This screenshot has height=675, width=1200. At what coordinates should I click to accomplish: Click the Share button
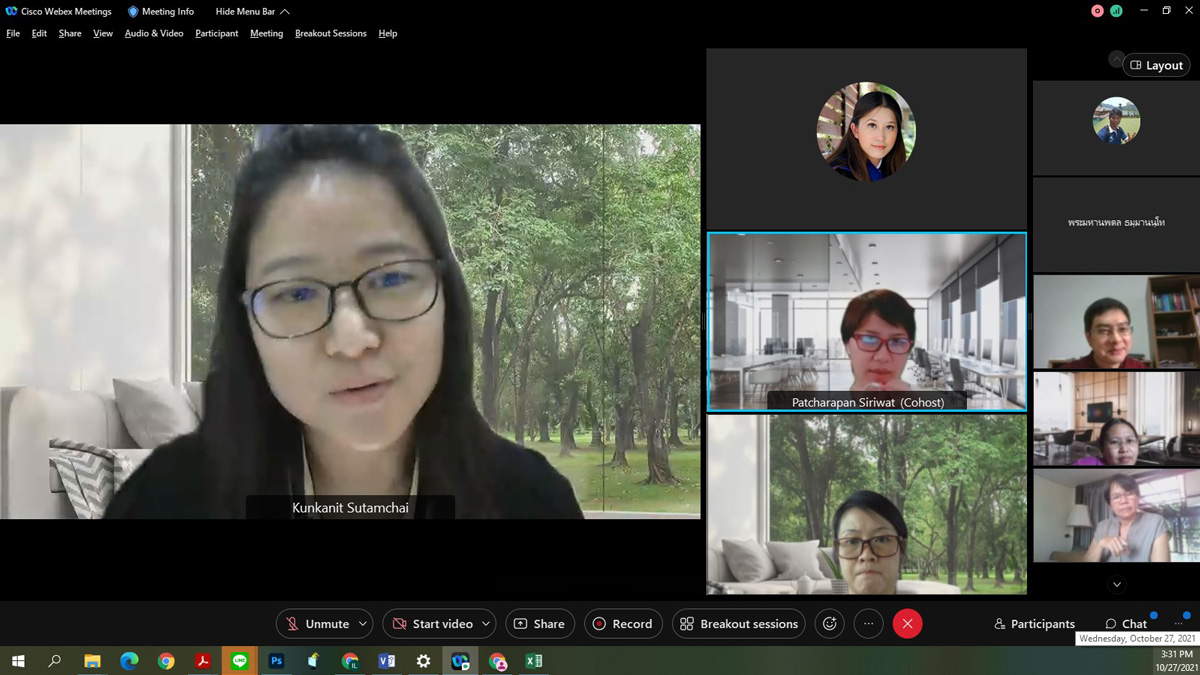[539, 624]
